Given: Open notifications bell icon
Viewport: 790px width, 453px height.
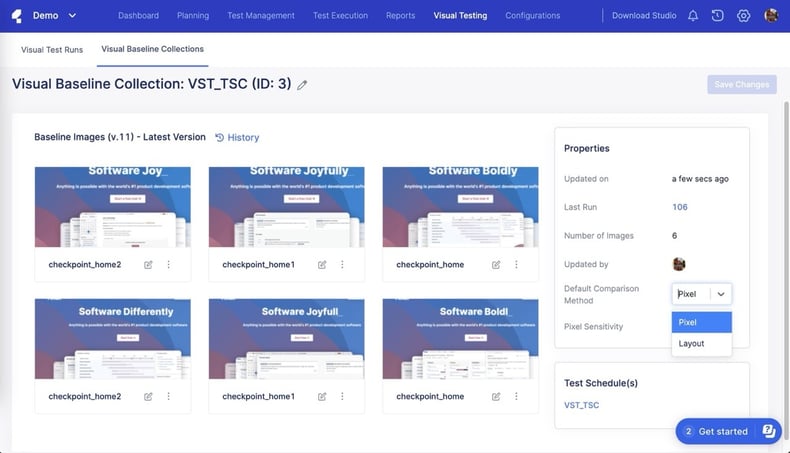Looking at the screenshot, I should (x=693, y=16).
